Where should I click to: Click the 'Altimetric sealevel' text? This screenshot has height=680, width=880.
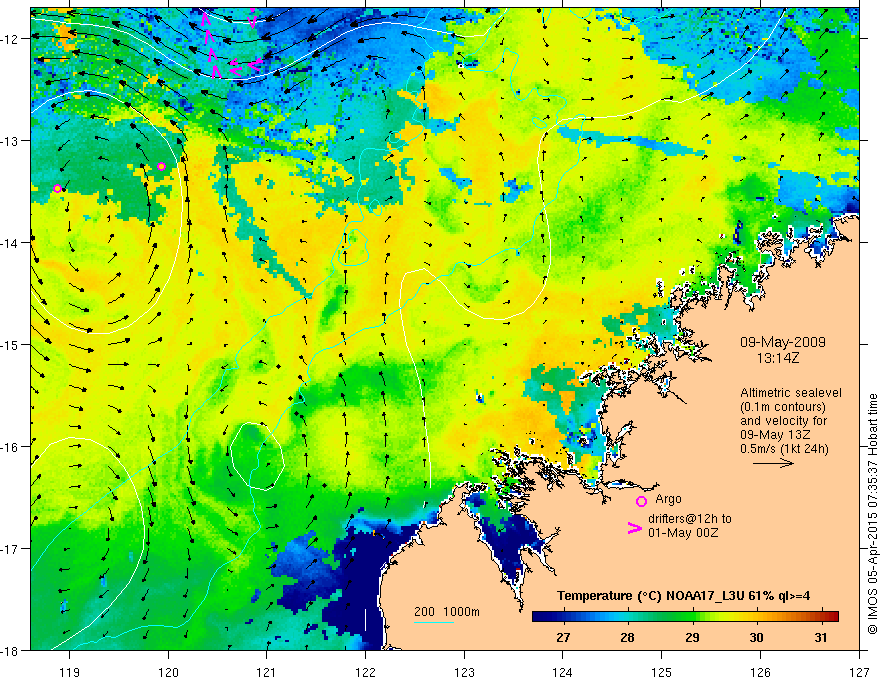click(x=791, y=393)
